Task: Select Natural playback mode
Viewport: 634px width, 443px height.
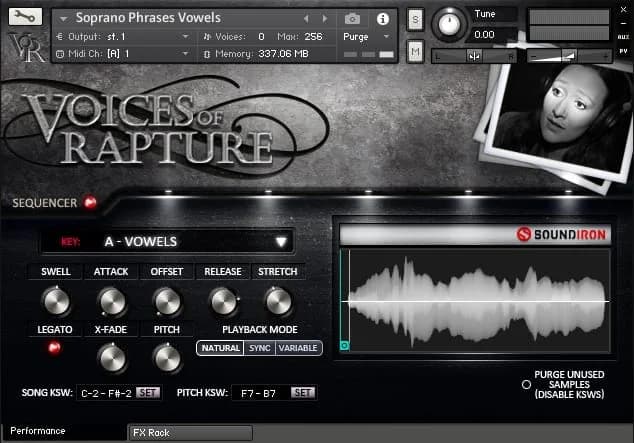Action: click(x=220, y=348)
